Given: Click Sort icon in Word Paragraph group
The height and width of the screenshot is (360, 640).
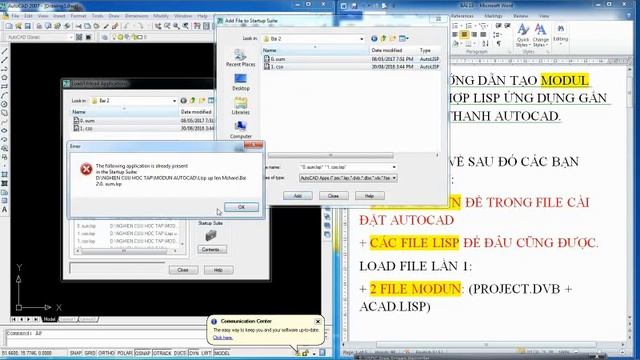Looking at the screenshot, I should click(x=485, y=44).
